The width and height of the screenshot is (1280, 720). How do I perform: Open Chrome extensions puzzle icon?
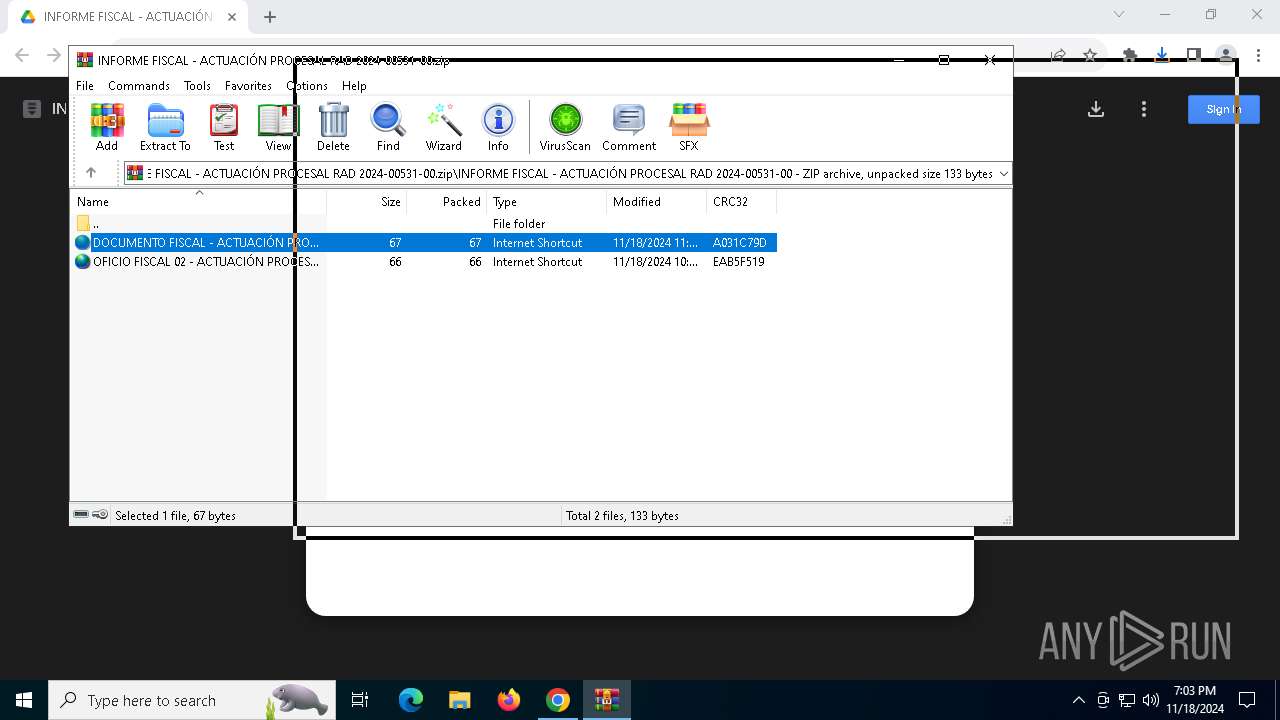point(1130,56)
